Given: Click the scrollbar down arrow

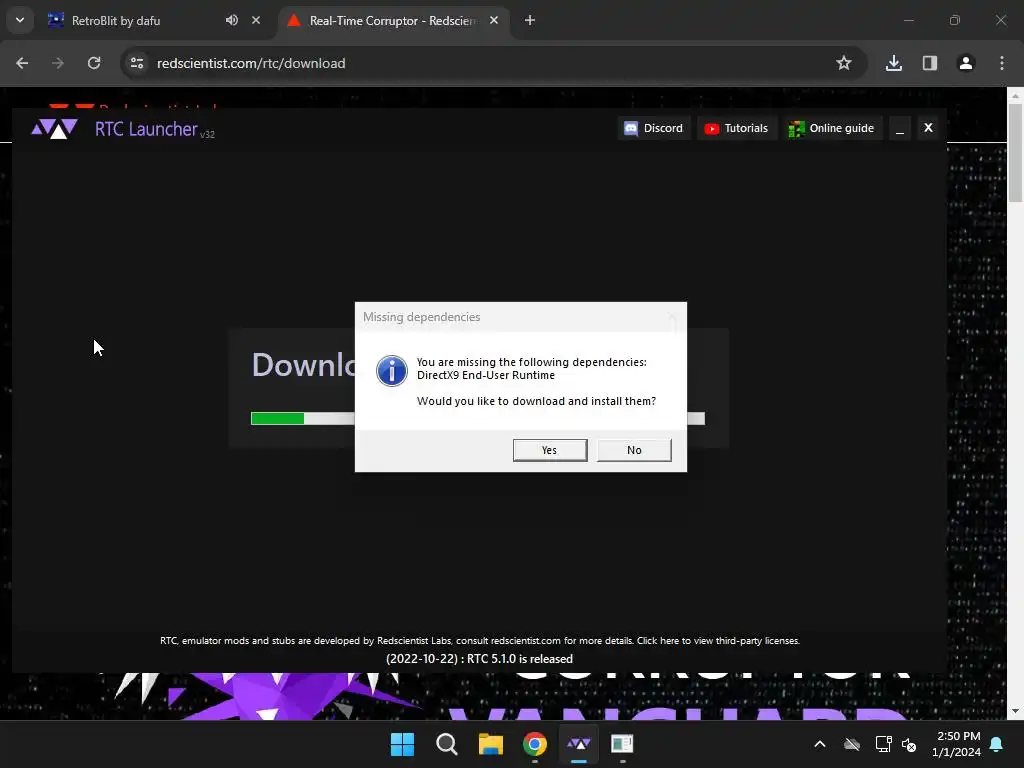Looking at the screenshot, I should (1016, 711).
